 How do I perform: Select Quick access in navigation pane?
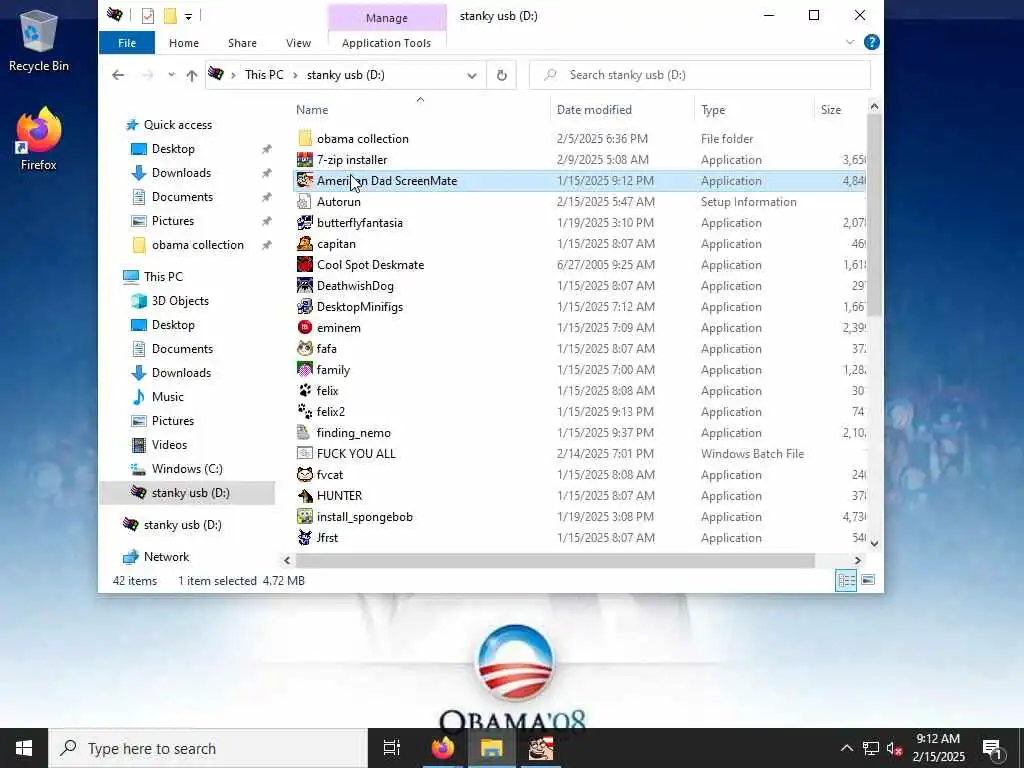pyautogui.click(x=178, y=125)
